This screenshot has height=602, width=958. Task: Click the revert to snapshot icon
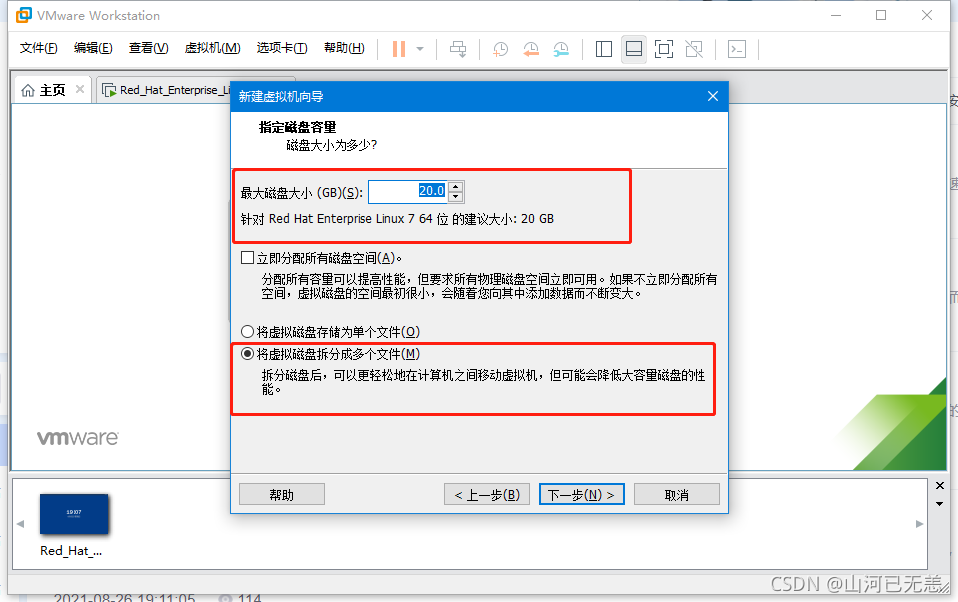coord(531,49)
